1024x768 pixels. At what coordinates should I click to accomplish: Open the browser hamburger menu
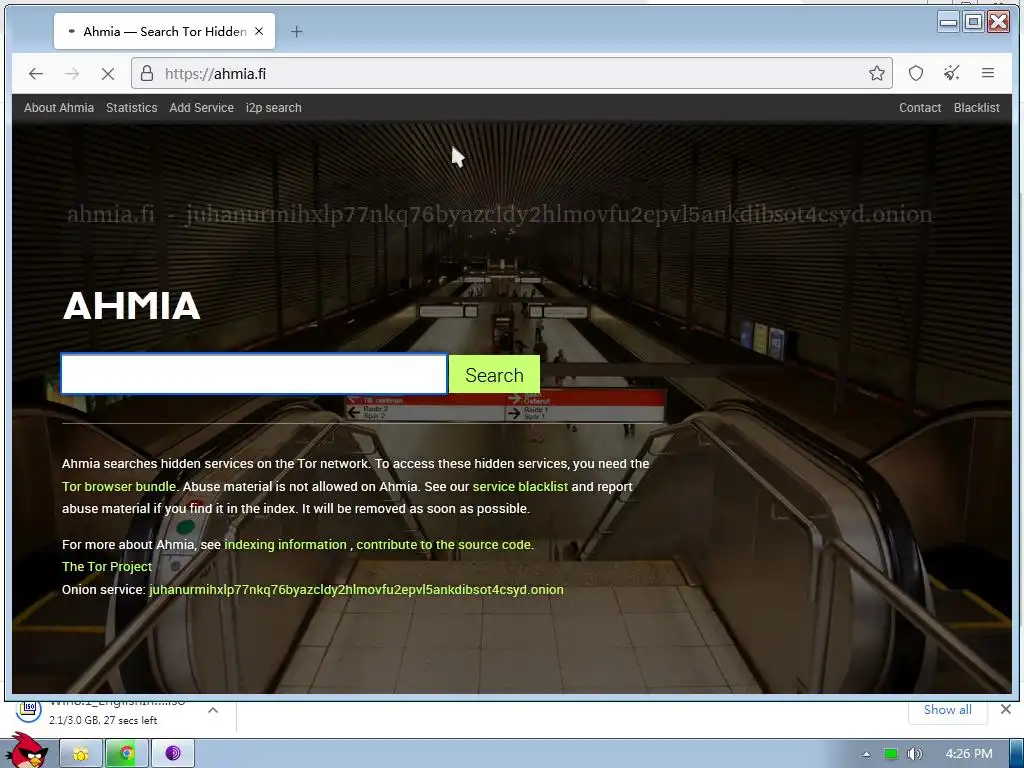point(987,73)
